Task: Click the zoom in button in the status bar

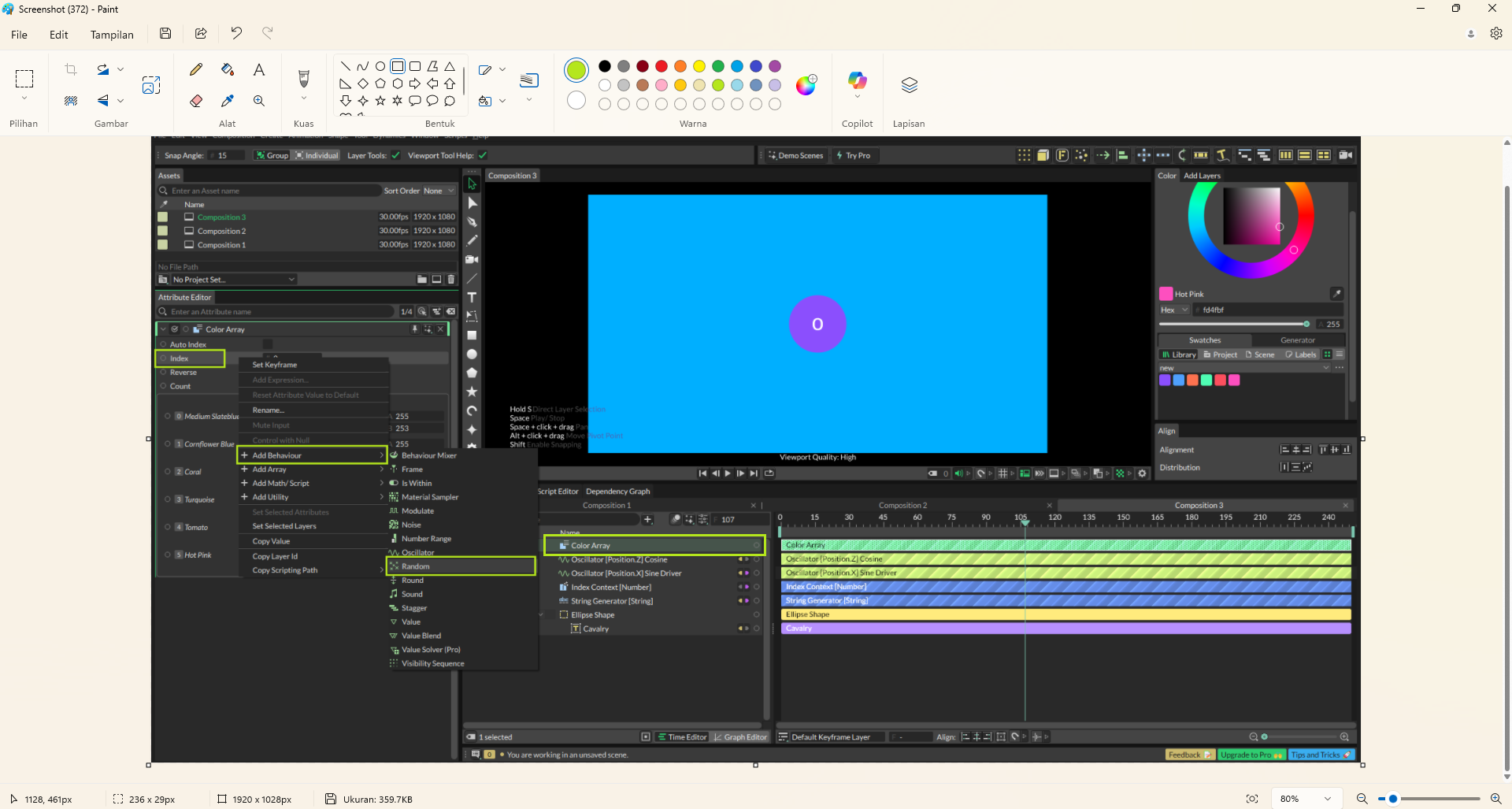Action: [1495, 799]
